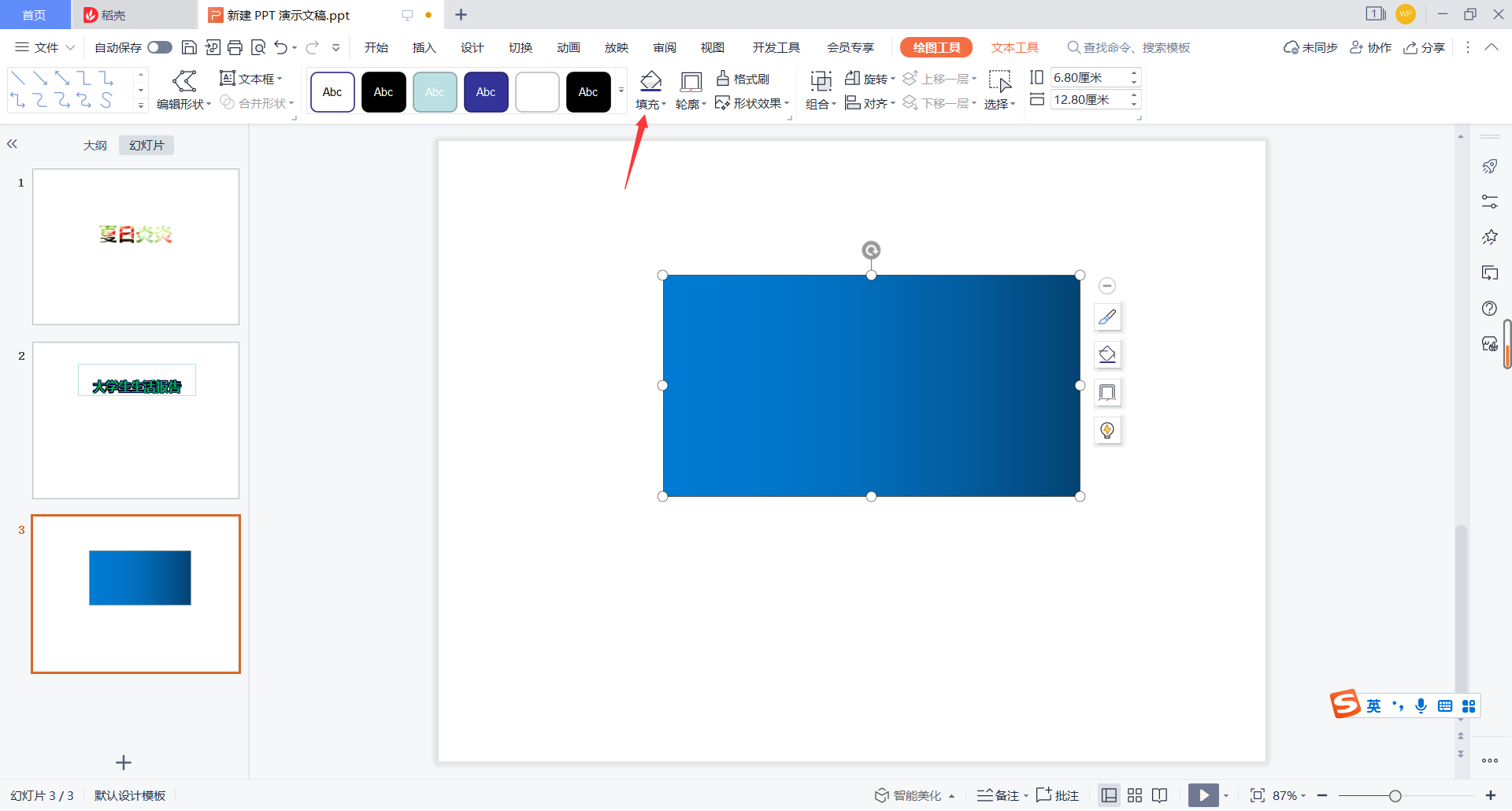Open the settings sliders icon in right sidebar

[x=1490, y=202]
